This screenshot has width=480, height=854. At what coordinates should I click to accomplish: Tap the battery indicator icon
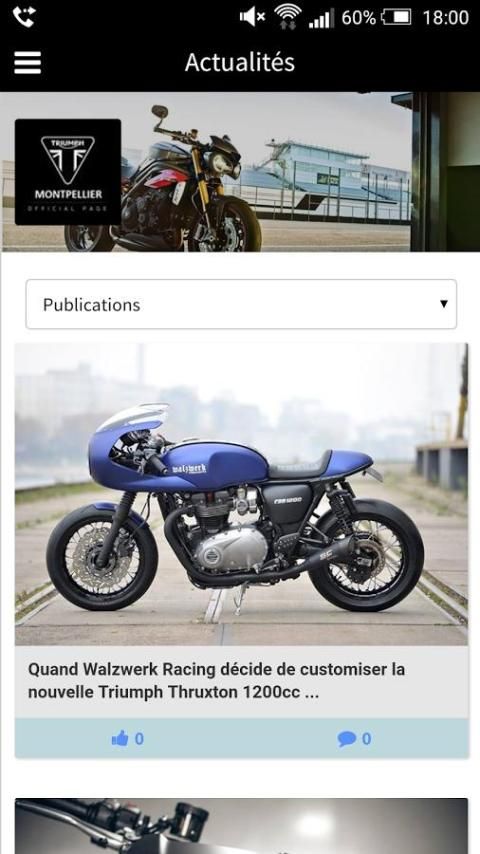coord(396,17)
